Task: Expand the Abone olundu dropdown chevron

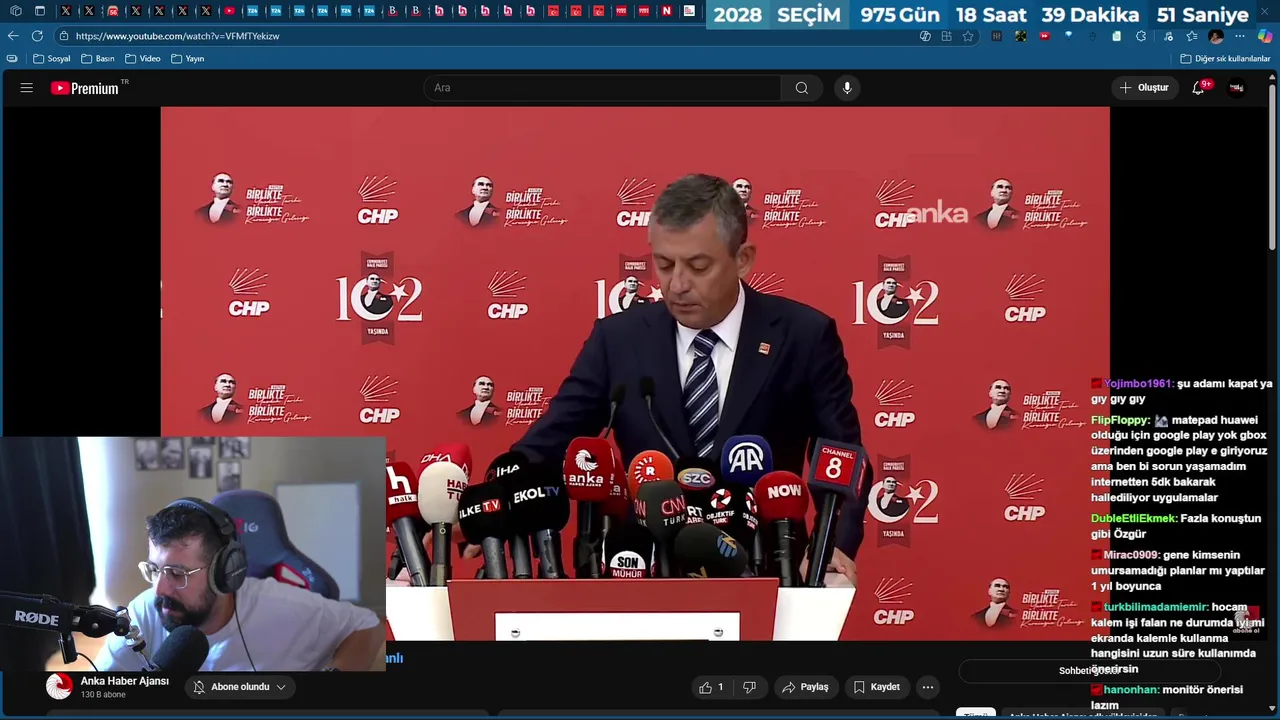Action: [281, 687]
